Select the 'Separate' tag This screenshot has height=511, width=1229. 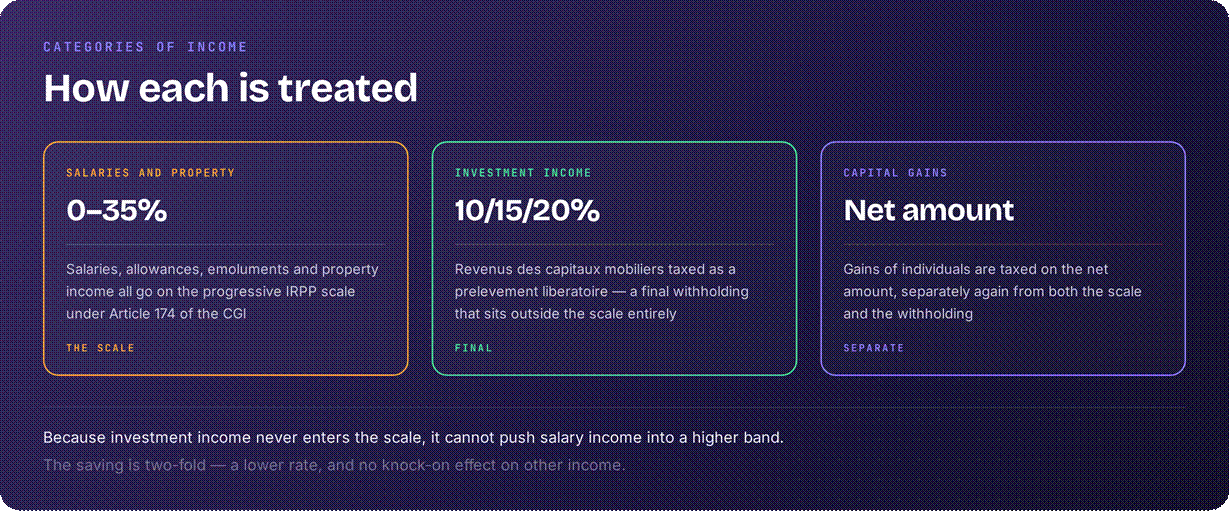874,348
